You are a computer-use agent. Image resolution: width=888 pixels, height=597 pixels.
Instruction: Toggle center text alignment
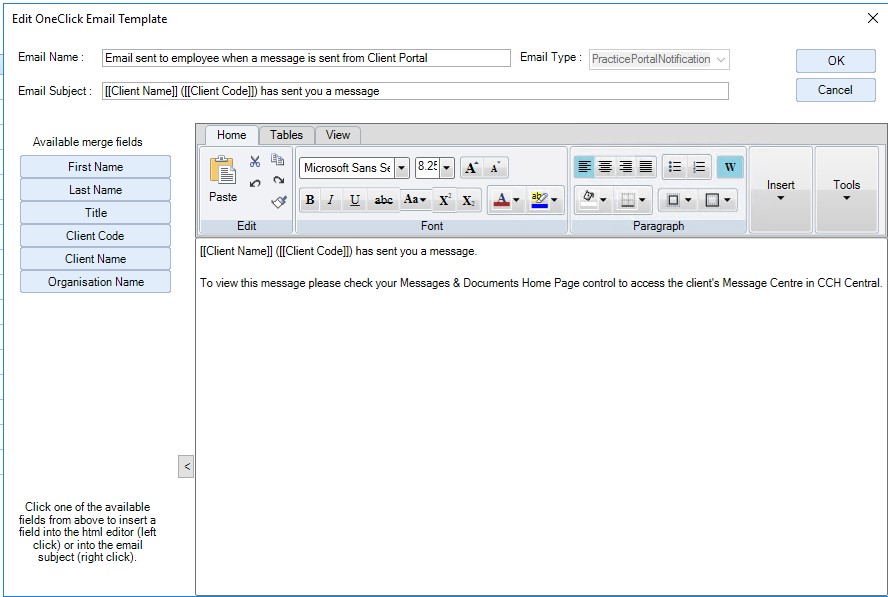click(605, 167)
